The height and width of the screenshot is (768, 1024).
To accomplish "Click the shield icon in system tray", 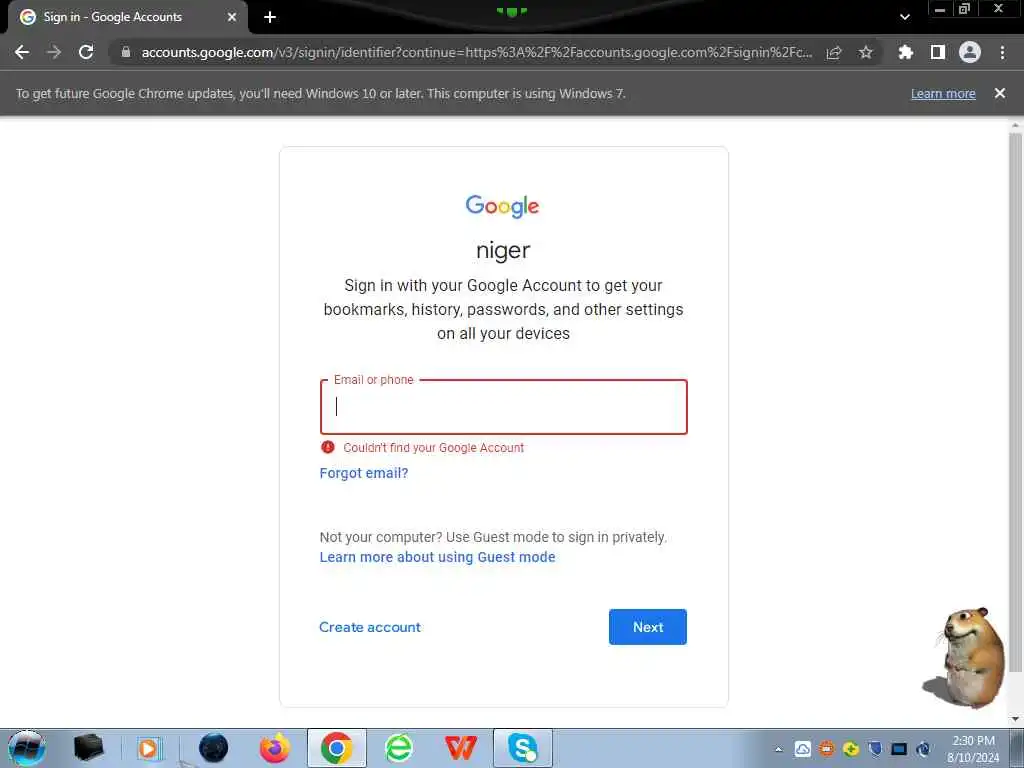I will click(875, 749).
